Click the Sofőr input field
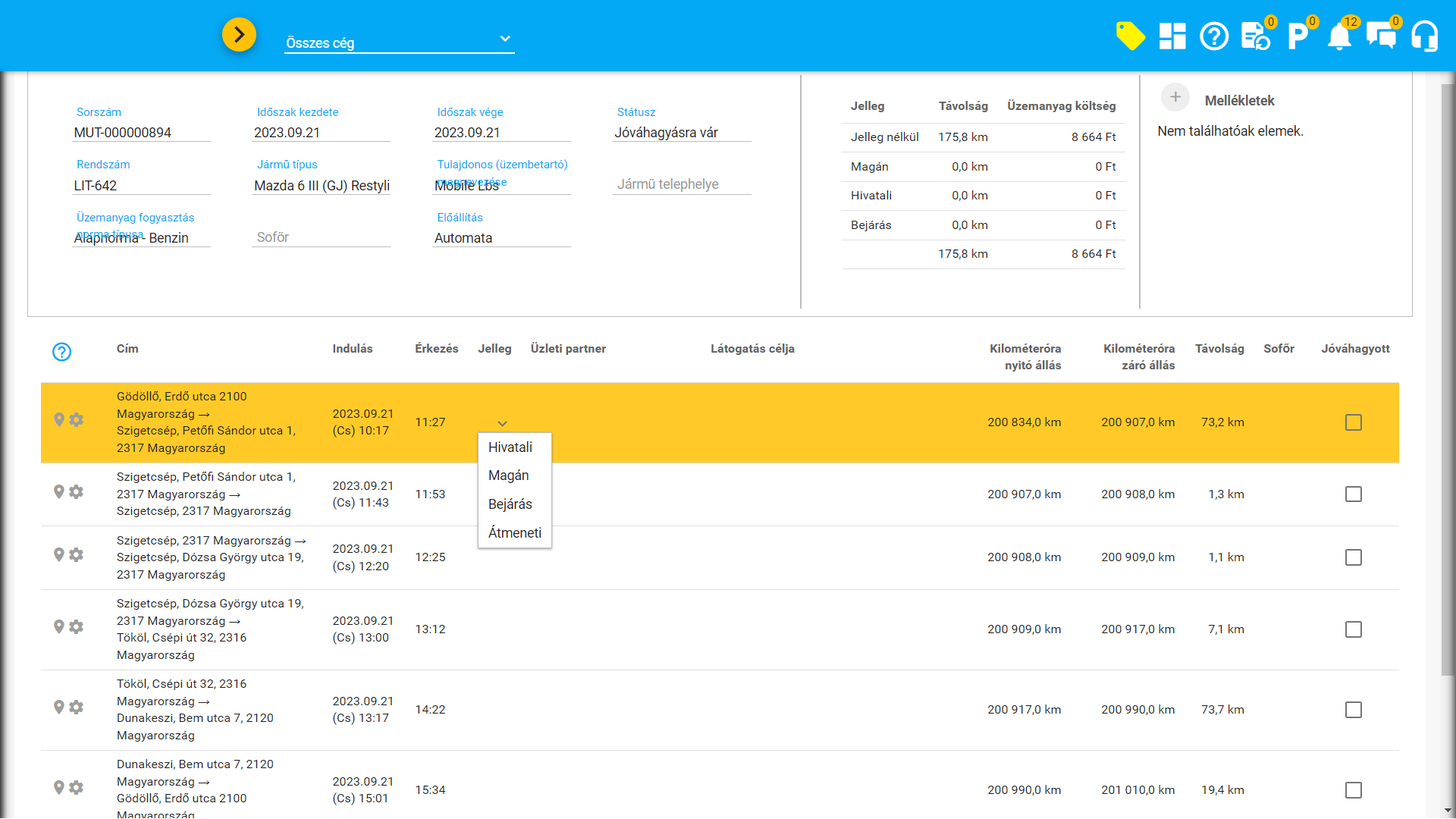 [x=321, y=237]
